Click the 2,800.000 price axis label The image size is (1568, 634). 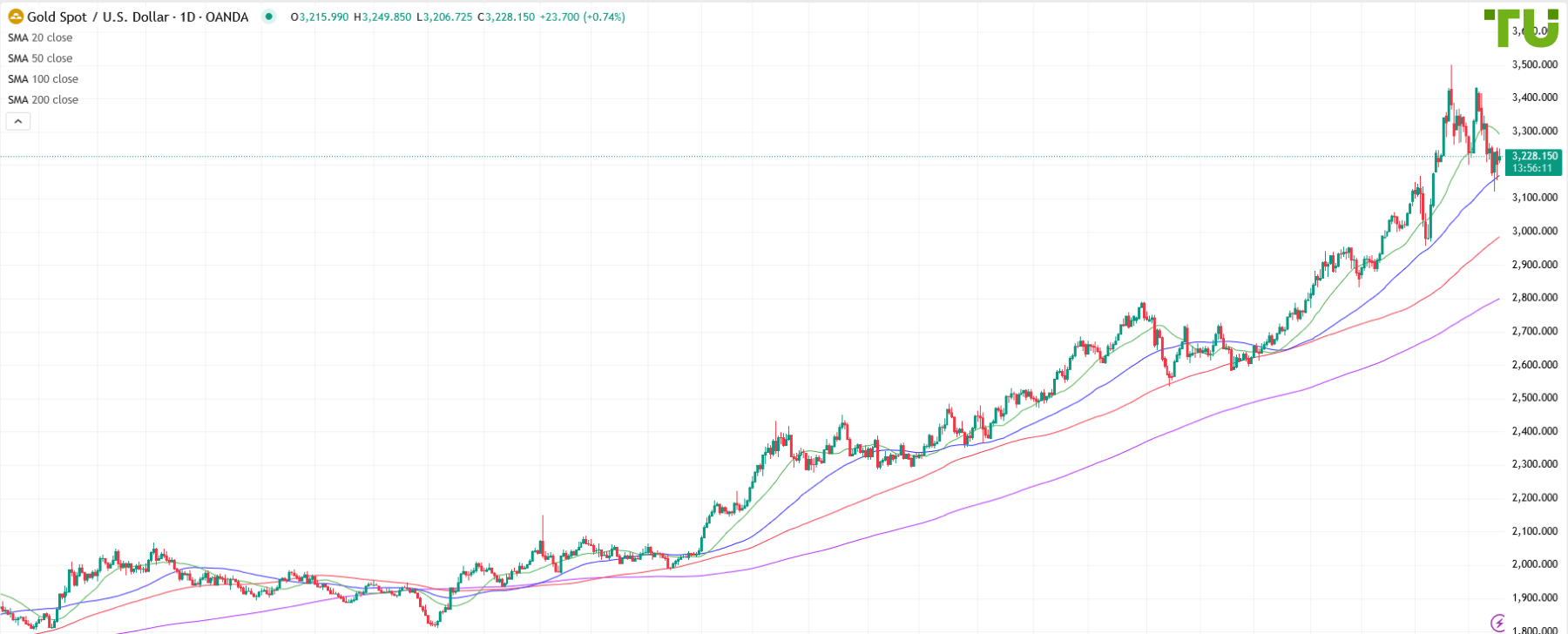[1535, 298]
